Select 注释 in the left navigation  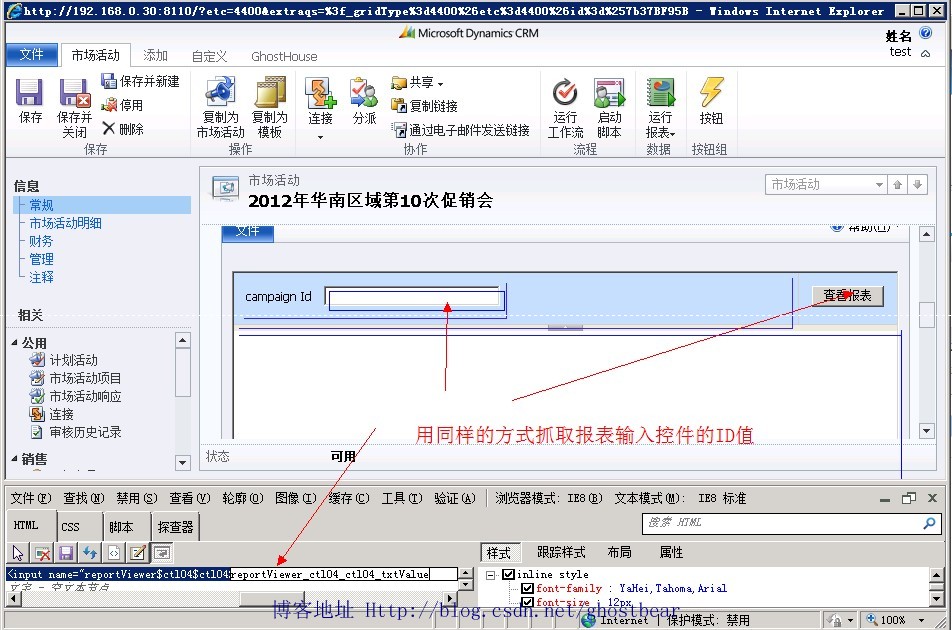pos(41,277)
